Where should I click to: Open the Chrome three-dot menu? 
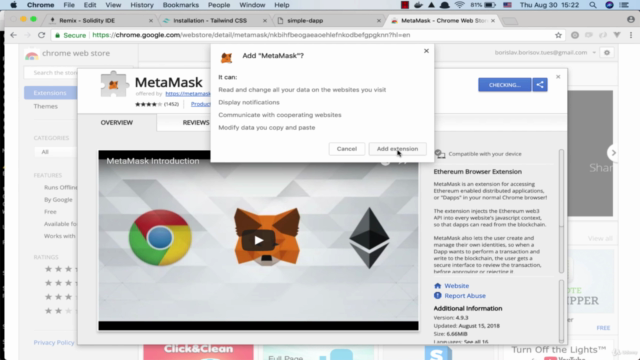631,35
